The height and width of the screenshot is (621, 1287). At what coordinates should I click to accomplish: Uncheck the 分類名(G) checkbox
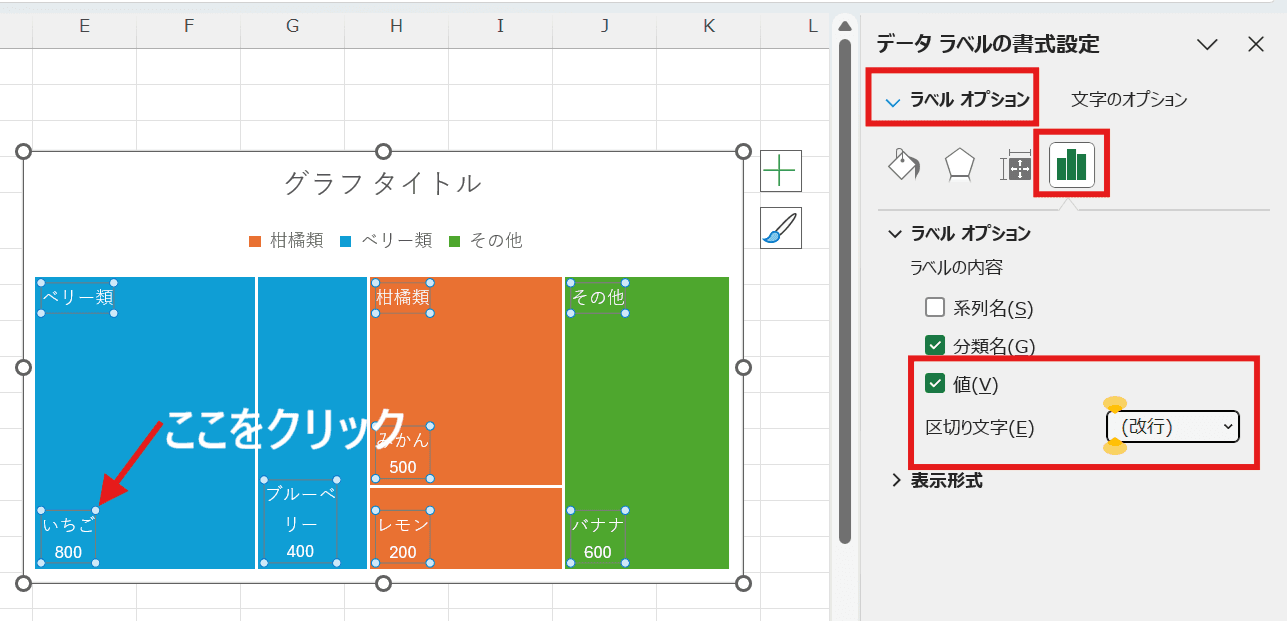935,345
